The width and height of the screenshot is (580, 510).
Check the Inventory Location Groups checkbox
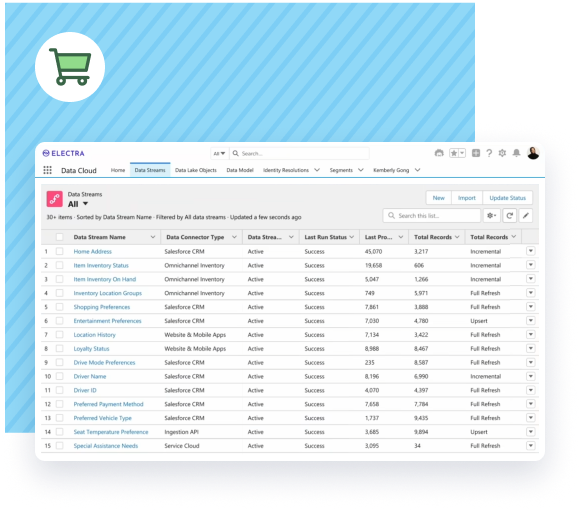(x=59, y=293)
